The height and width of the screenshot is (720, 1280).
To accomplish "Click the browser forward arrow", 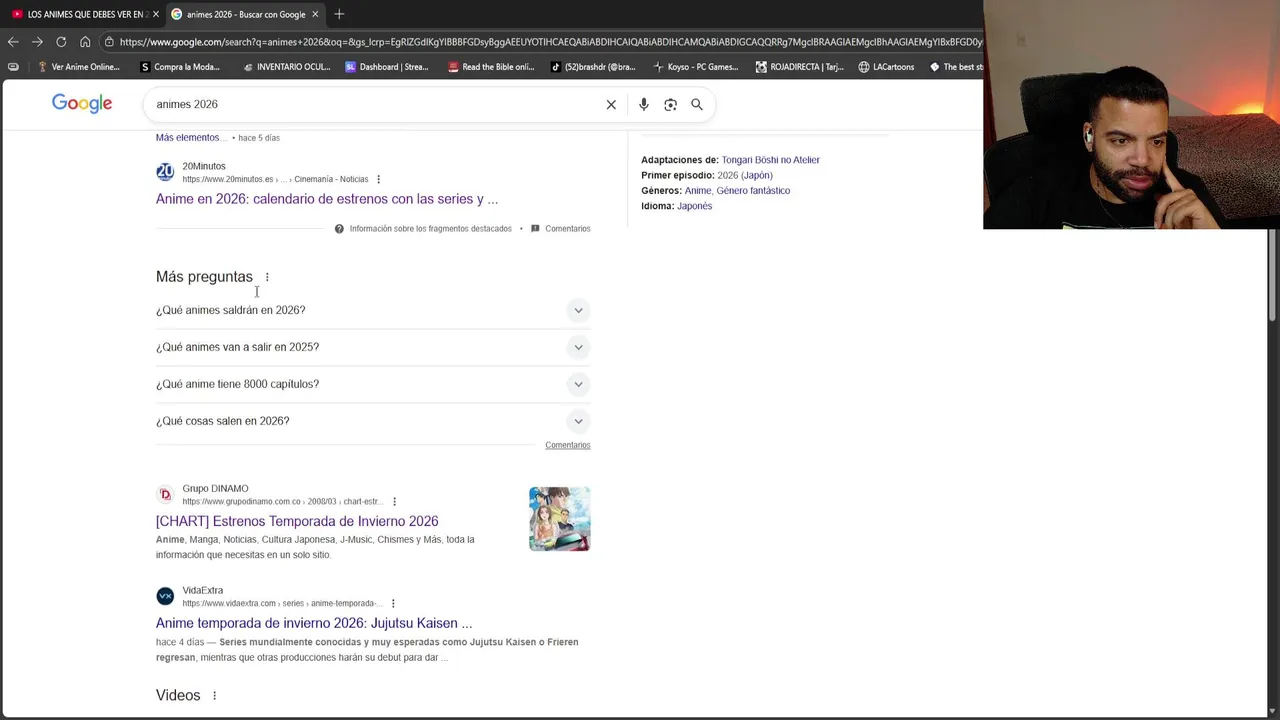I will click(37, 42).
